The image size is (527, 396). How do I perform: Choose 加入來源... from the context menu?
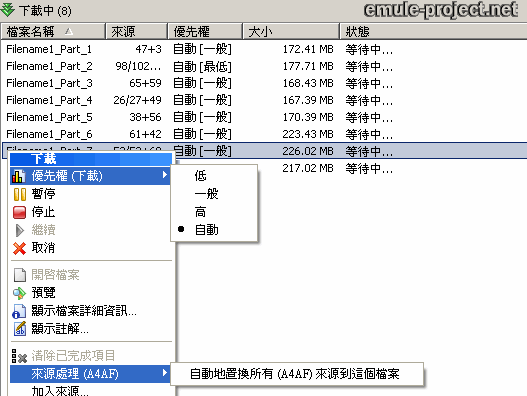click(60, 391)
